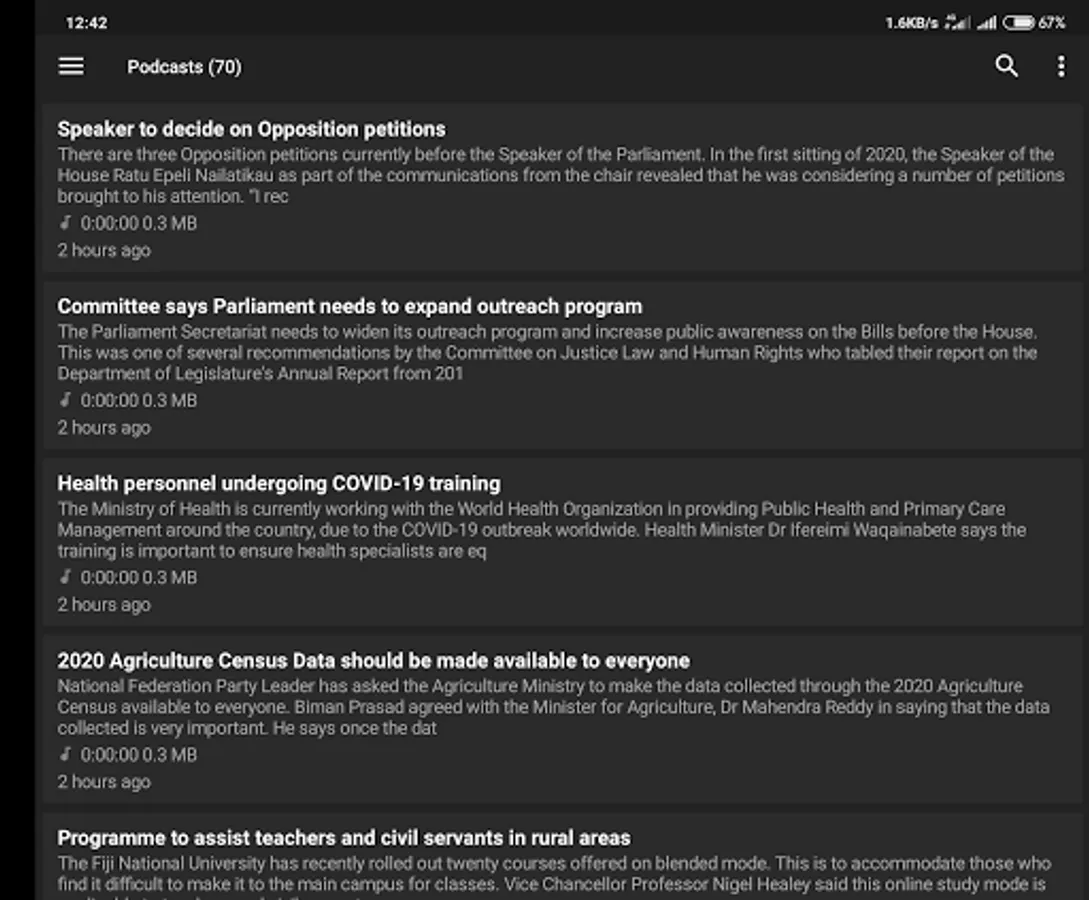Click the music note icon under Opposition petitions

pos(66,223)
